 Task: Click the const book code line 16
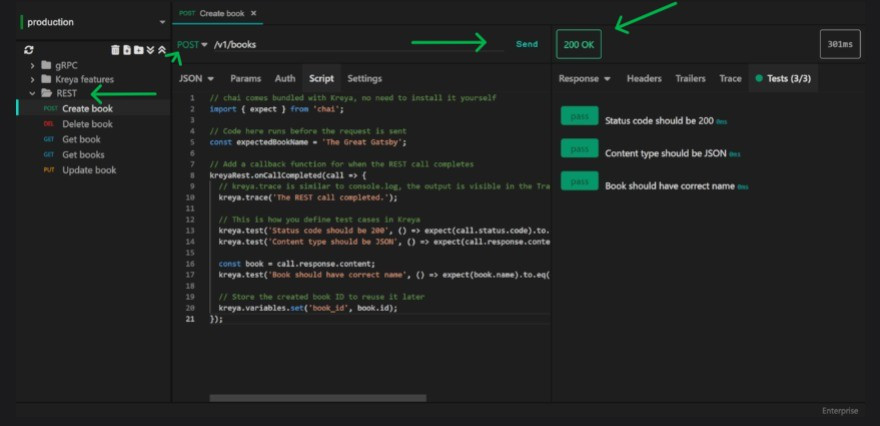(297, 263)
